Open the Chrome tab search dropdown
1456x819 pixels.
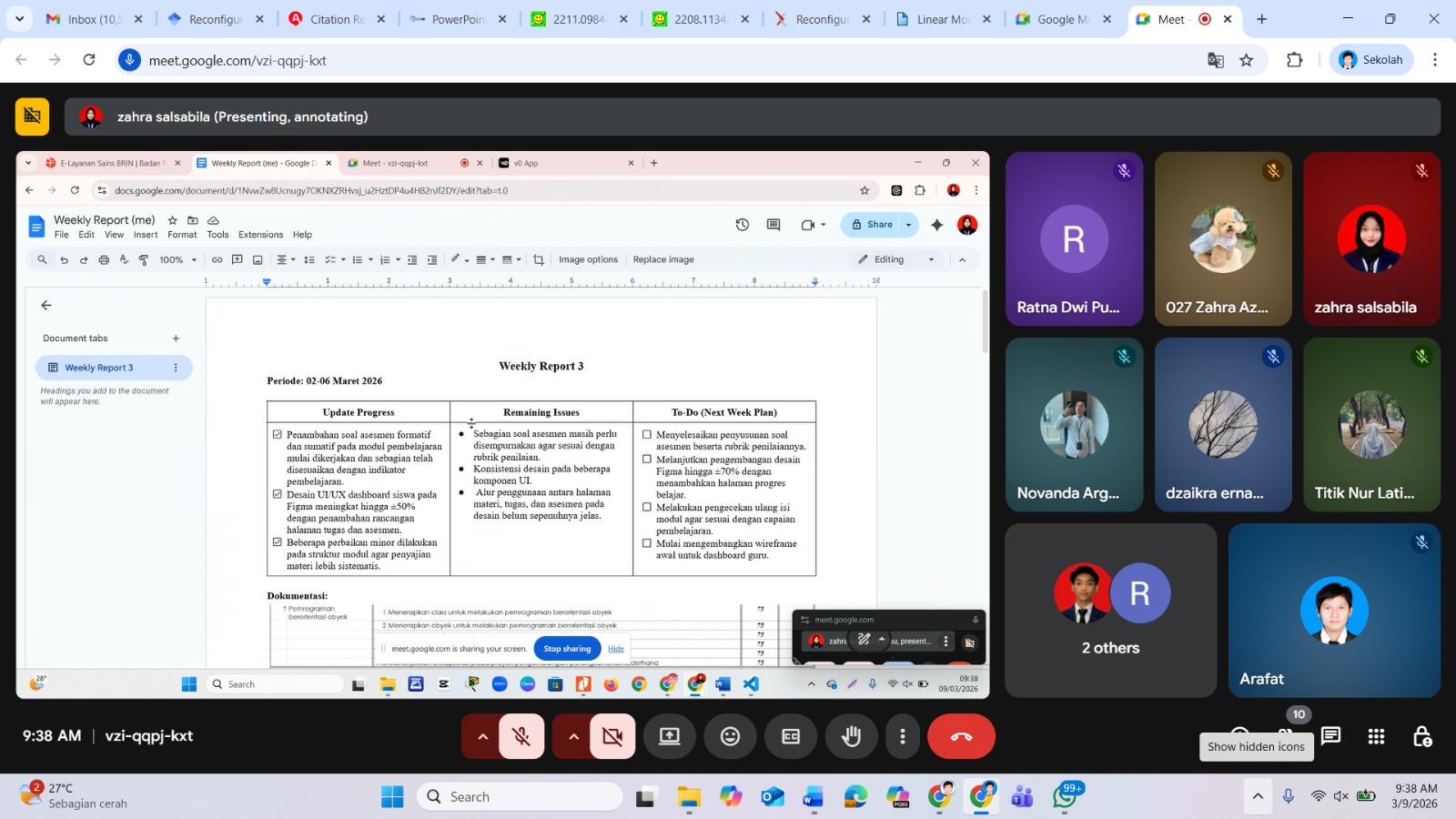19,19
